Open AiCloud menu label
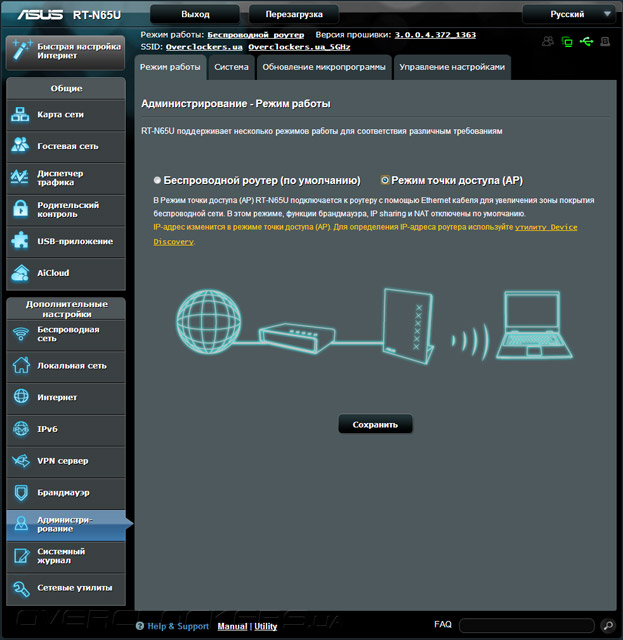 53,273
